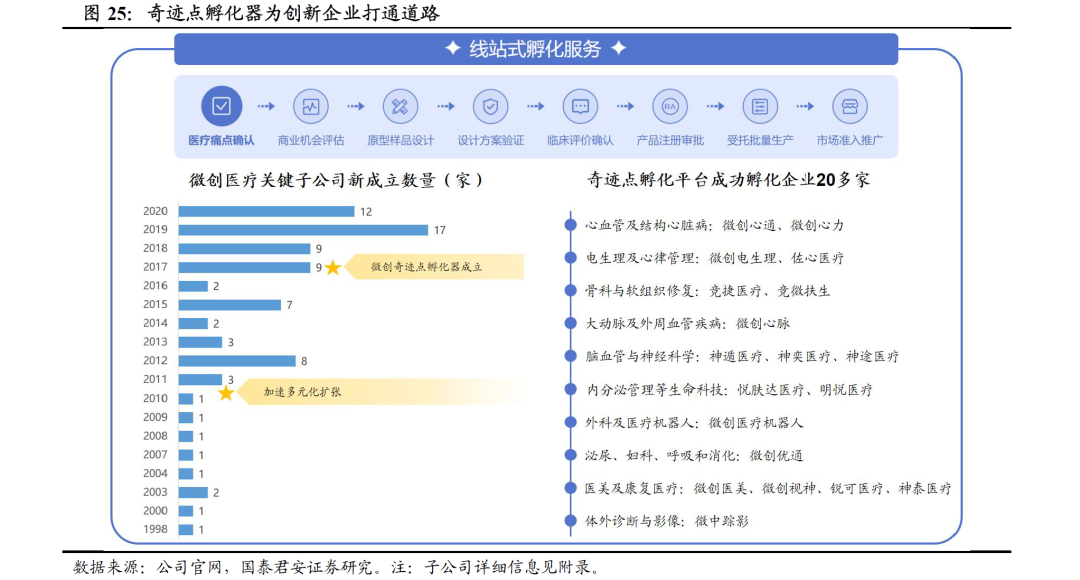Screen dimensions: 1080x580
Task: Click the 数据来源 footnote text
Action: [338, 567]
